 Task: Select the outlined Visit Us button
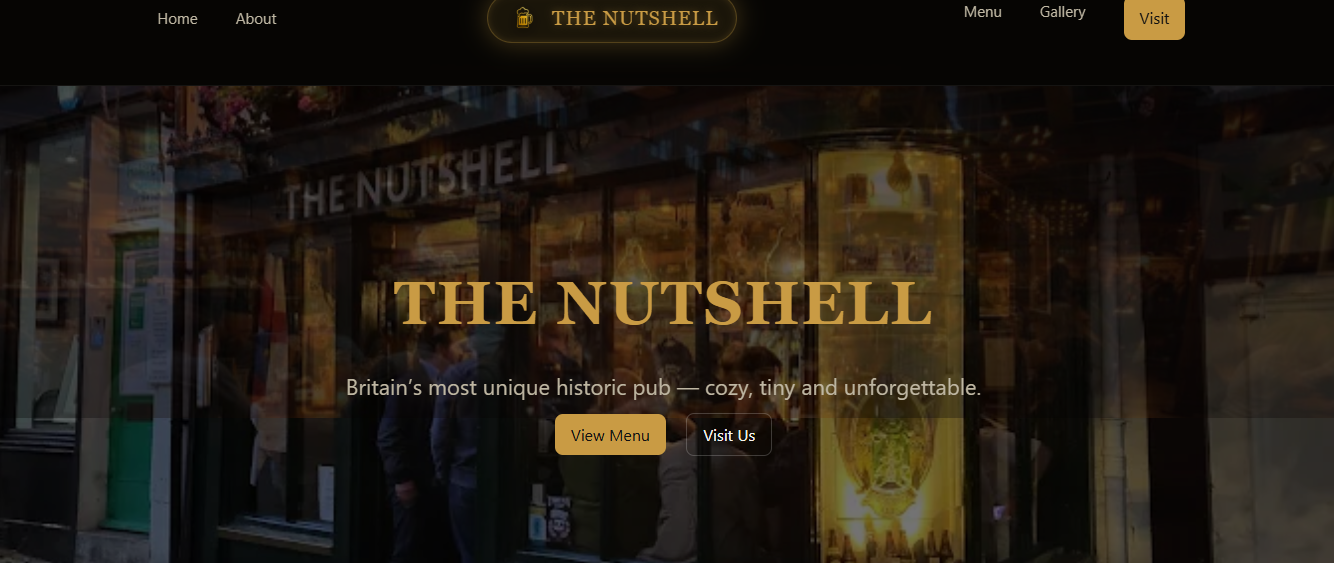[729, 435]
